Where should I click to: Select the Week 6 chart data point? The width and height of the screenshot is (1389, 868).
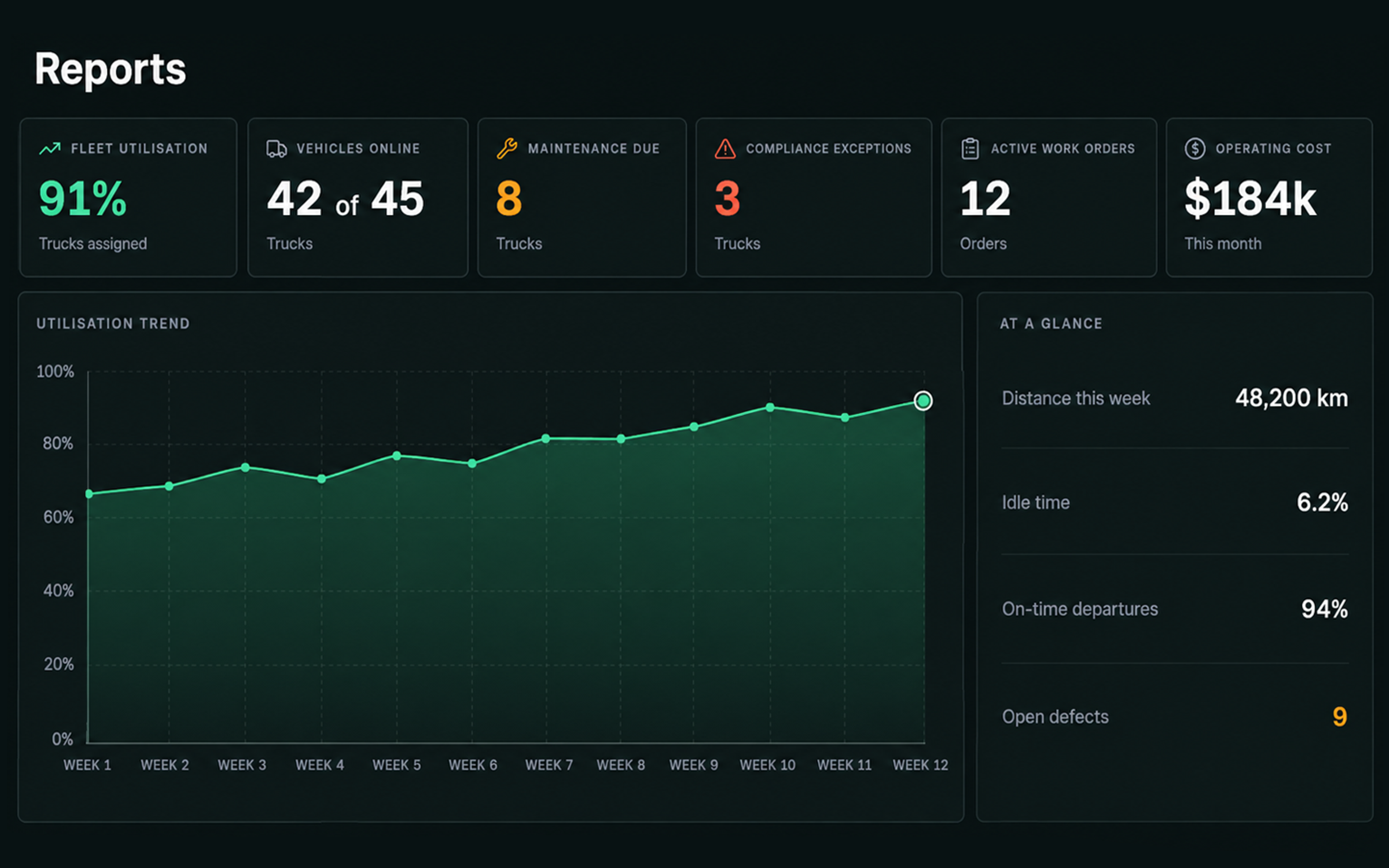(x=472, y=463)
